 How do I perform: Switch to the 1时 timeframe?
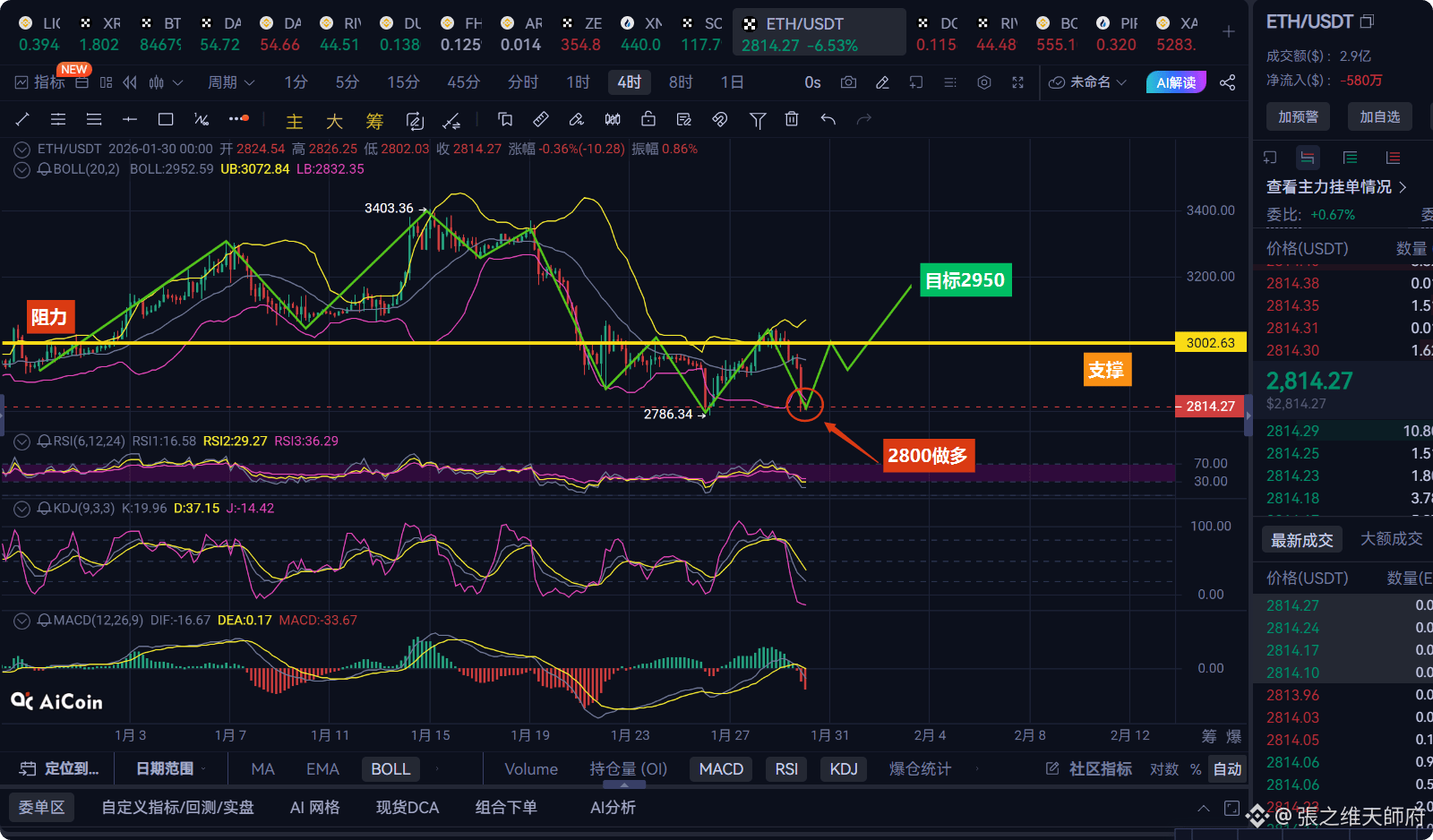coord(578,82)
